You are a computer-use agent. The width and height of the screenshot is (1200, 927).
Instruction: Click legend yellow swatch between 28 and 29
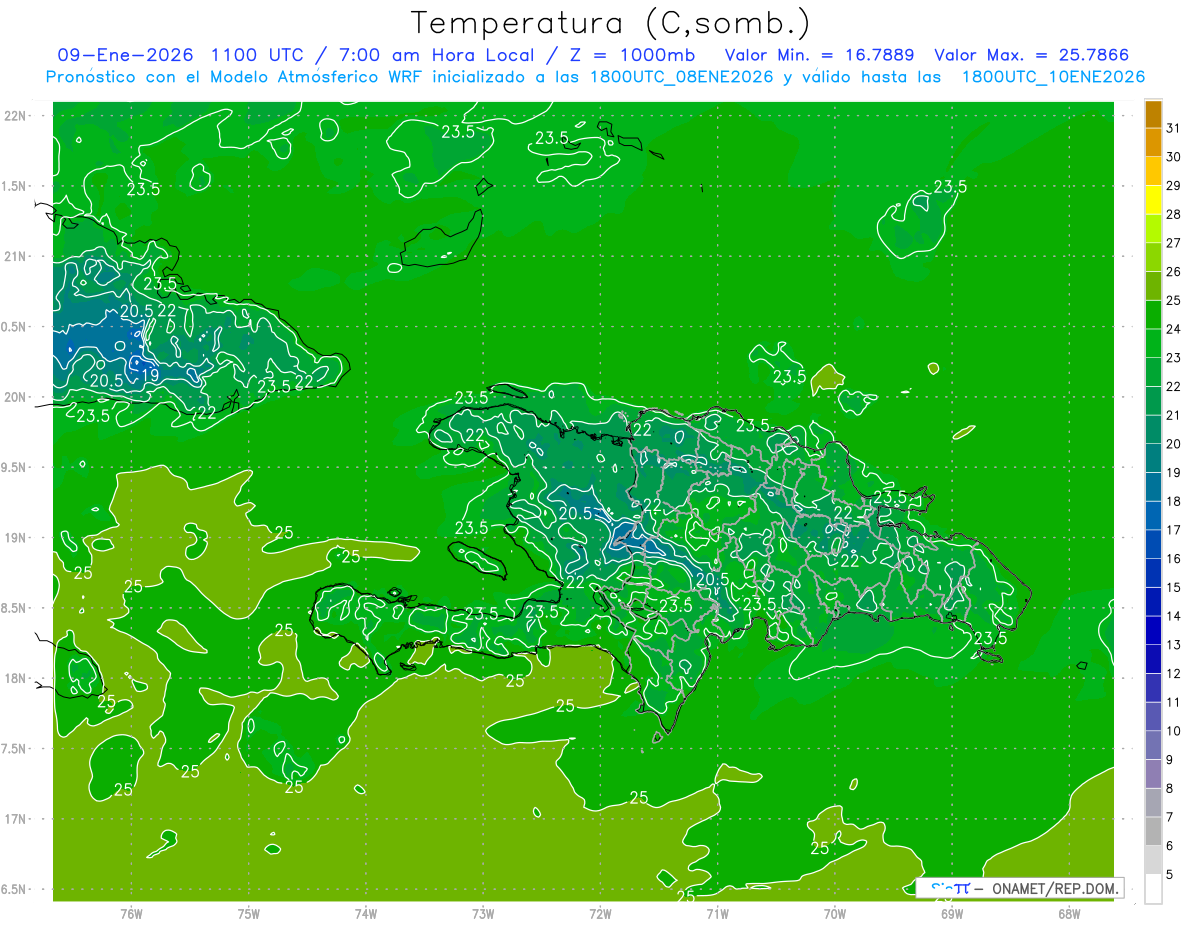click(x=1153, y=199)
